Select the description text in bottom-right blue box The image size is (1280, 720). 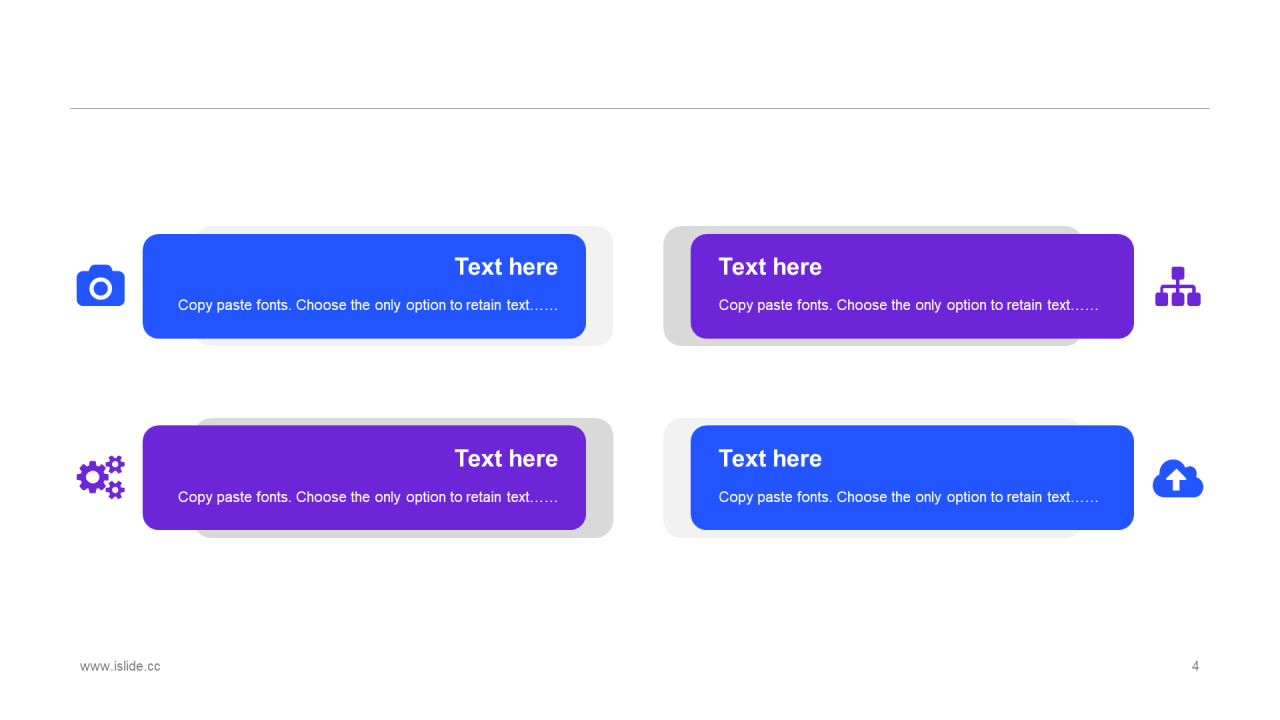908,497
